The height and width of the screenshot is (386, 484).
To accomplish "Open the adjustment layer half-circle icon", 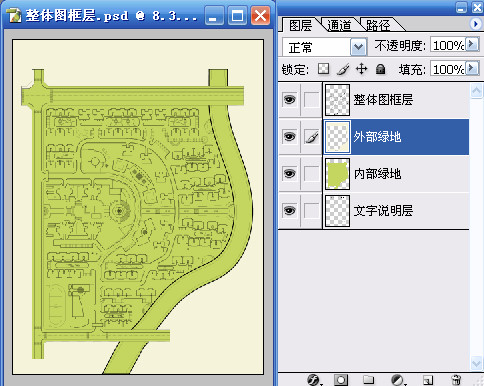I will [x=397, y=380].
